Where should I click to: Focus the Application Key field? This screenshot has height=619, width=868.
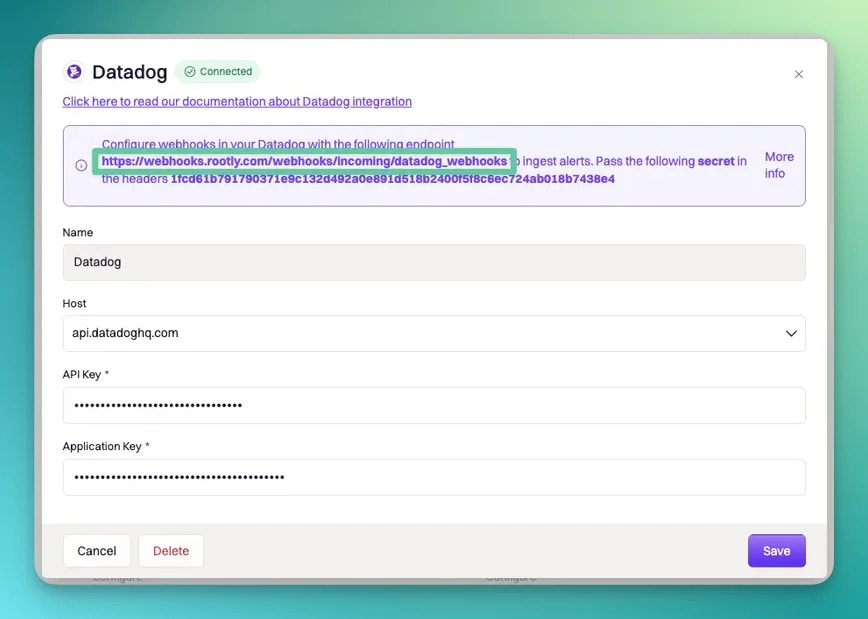click(x=434, y=477)
